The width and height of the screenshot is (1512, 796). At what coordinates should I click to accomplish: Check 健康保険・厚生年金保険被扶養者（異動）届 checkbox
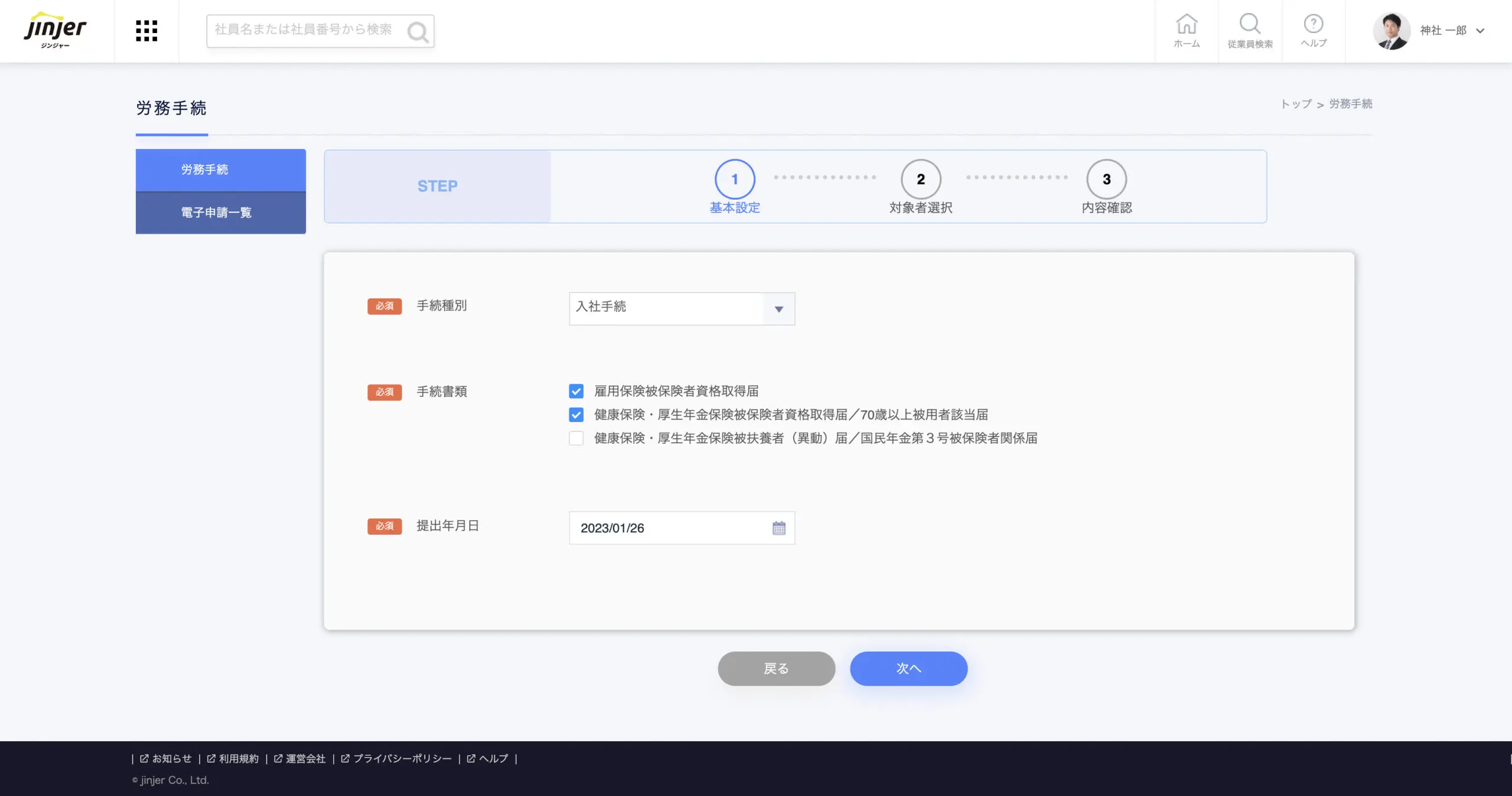tap(576, 438)
